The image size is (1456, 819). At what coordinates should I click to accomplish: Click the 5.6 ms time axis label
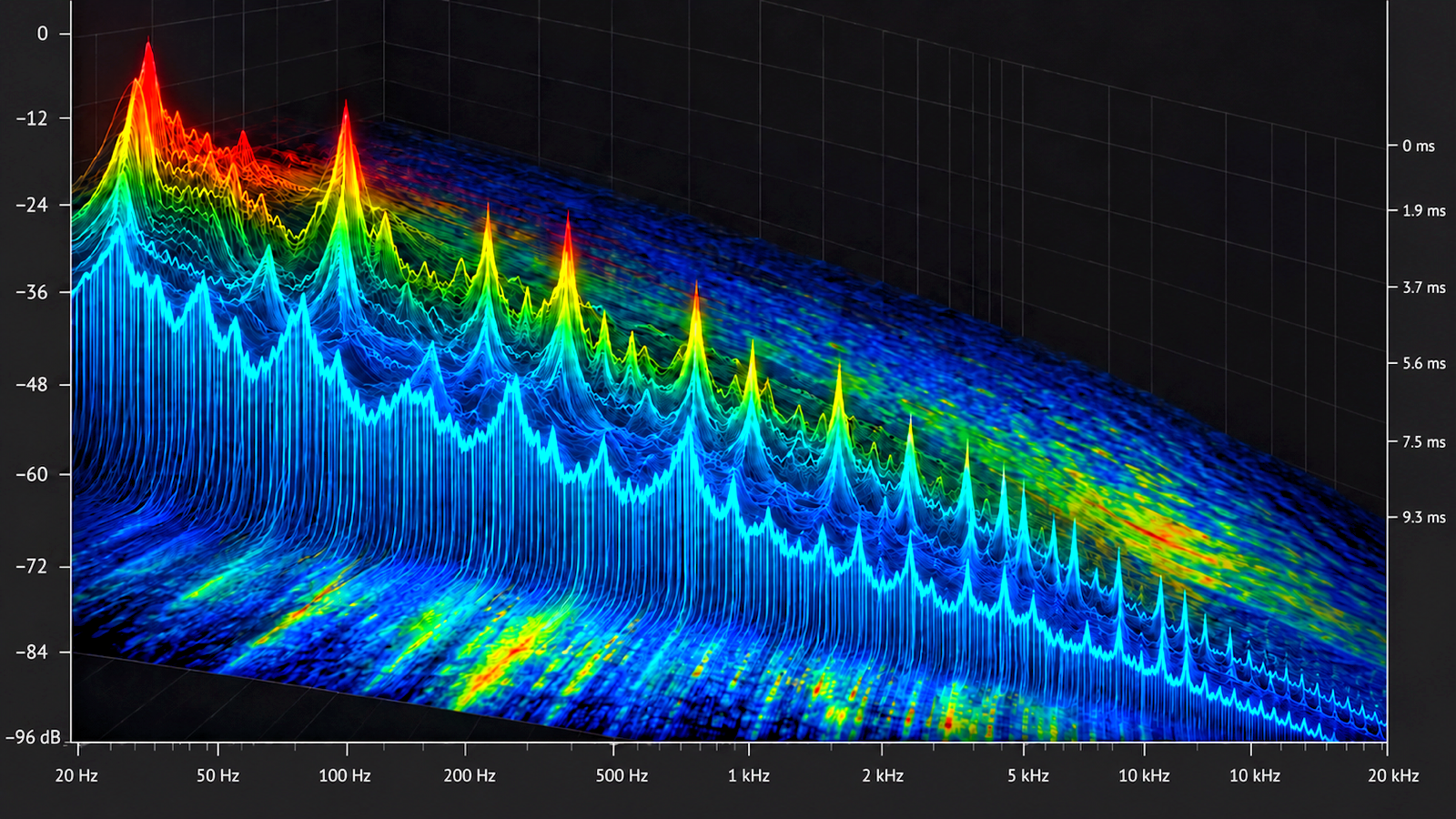(1423, 363)
